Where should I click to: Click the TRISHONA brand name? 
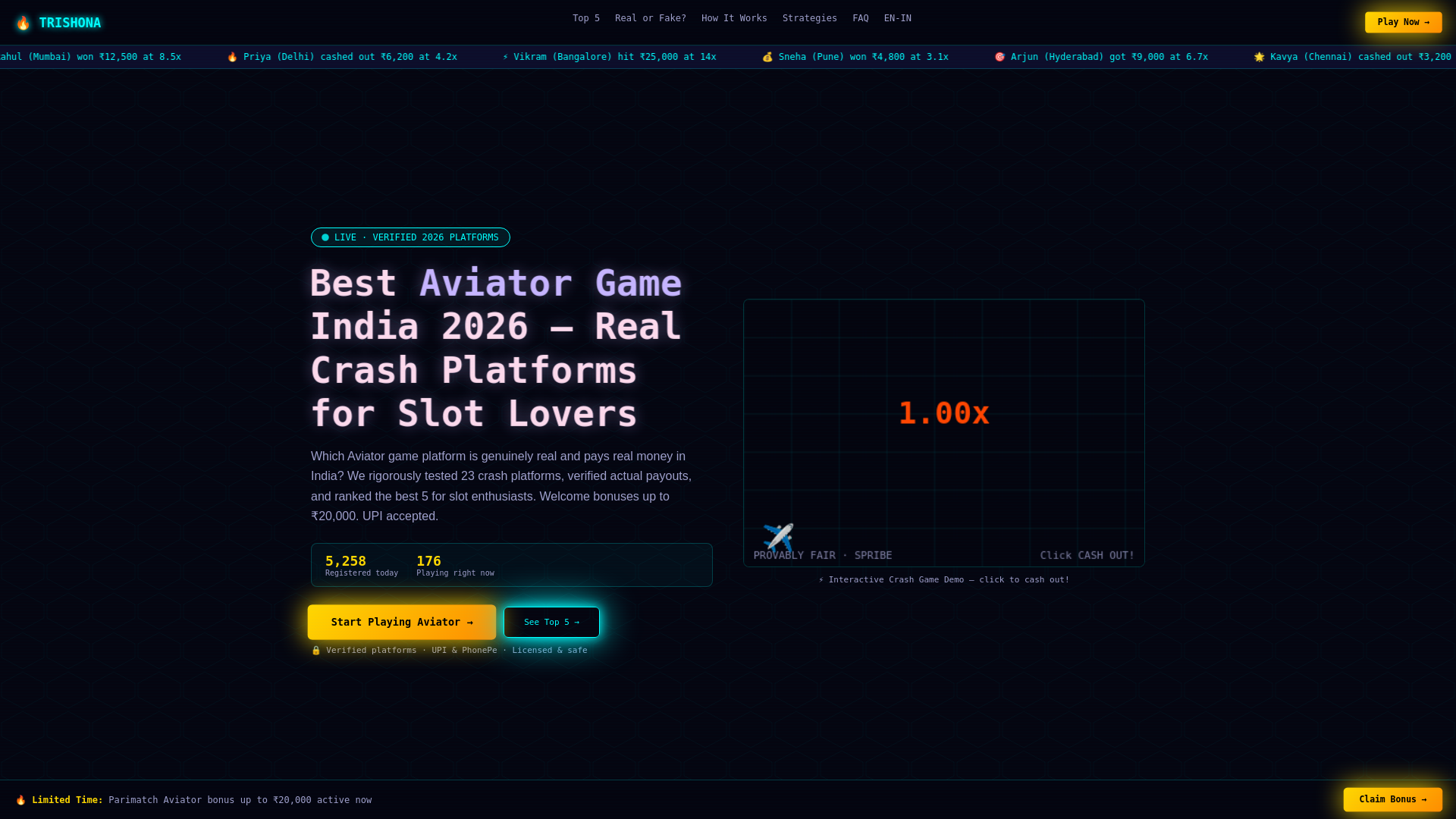[70, 23]
